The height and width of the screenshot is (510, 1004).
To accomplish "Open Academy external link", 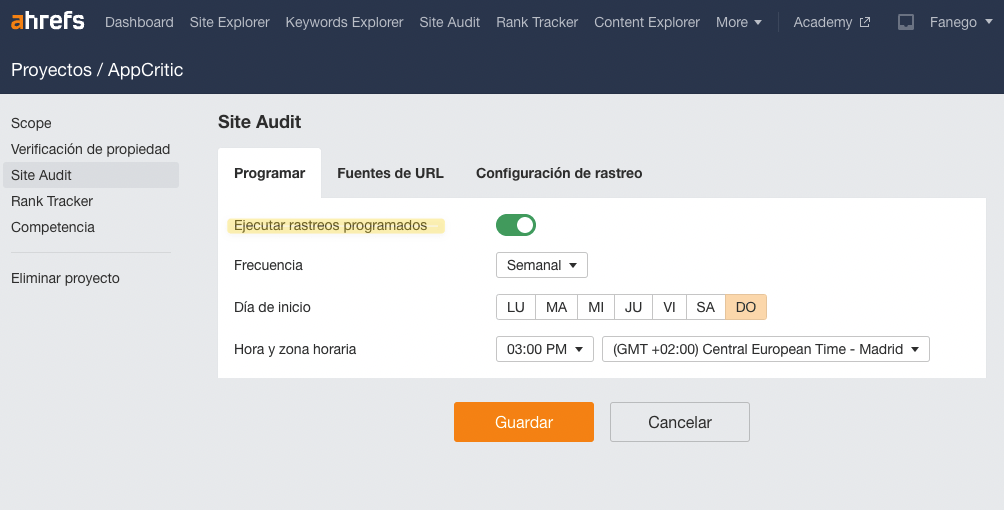I will click(831, 22).
